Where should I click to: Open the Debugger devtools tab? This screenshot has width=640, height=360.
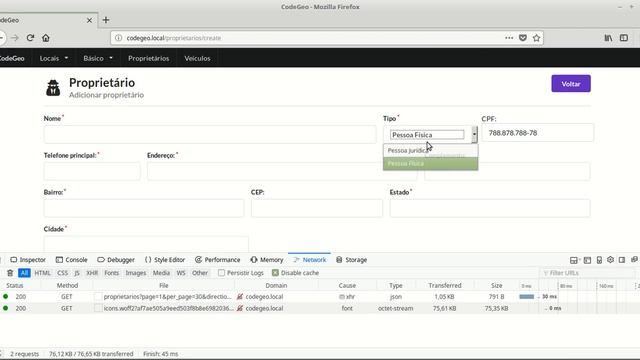coord(116,260)
